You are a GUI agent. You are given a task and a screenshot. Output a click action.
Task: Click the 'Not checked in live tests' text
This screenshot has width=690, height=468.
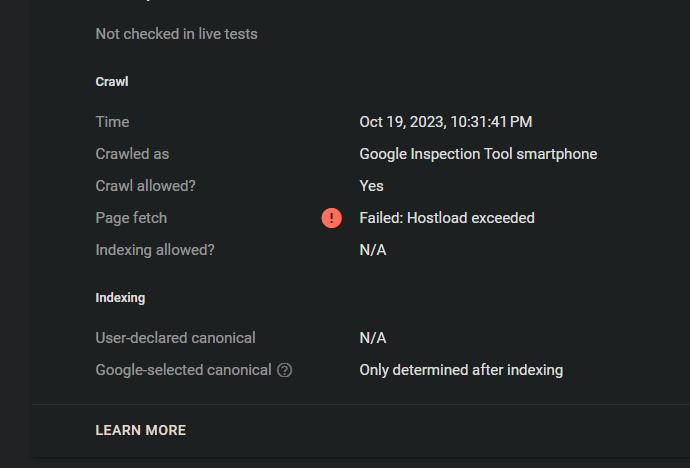point(176,34)
